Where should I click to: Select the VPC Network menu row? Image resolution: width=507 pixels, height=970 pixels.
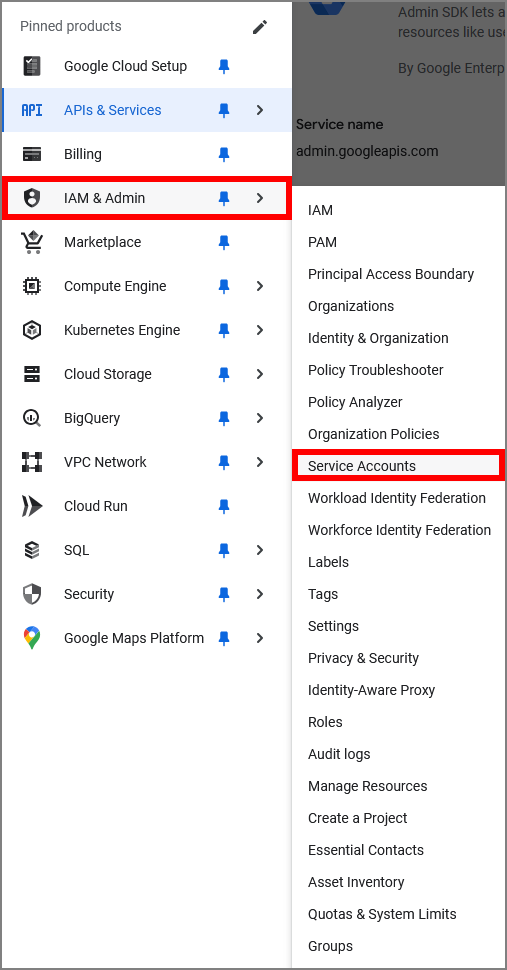[x=147, y=462]
